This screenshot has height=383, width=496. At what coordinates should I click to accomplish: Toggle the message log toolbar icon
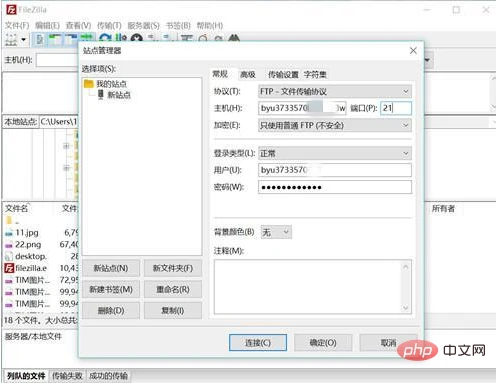[39, 40]
